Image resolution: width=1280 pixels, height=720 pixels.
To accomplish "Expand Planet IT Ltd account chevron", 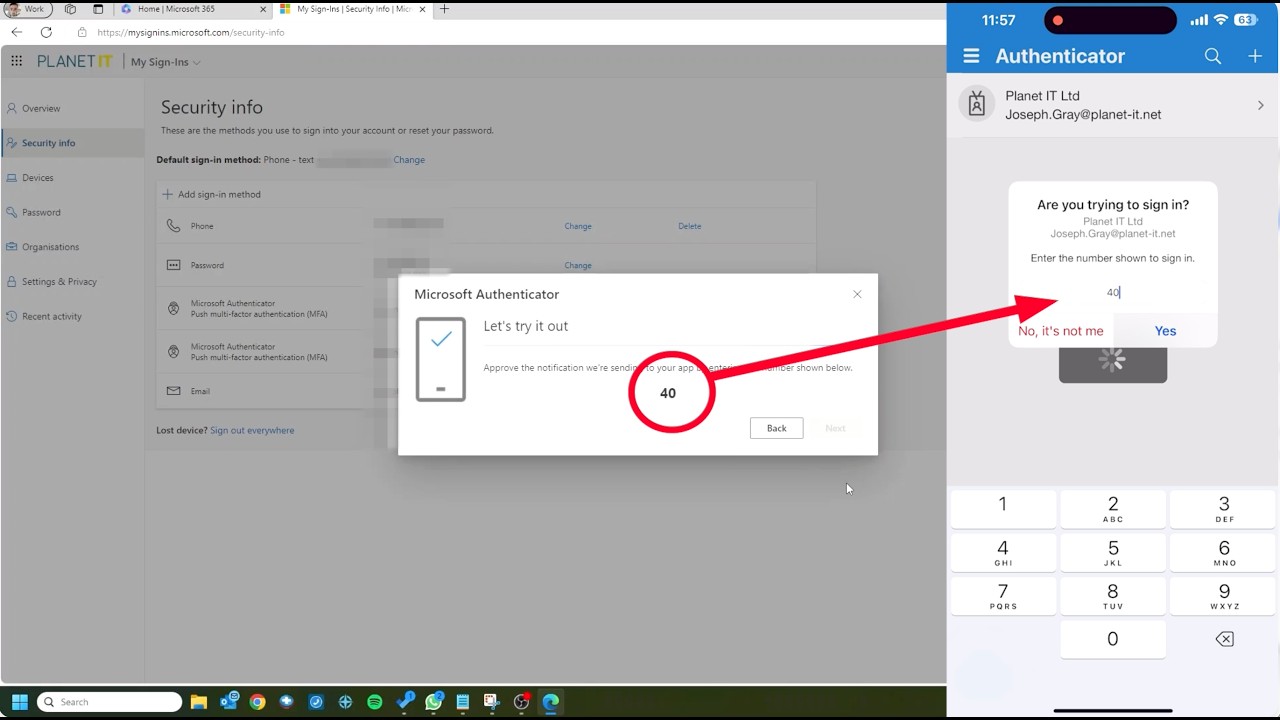I will (1260, 105).
